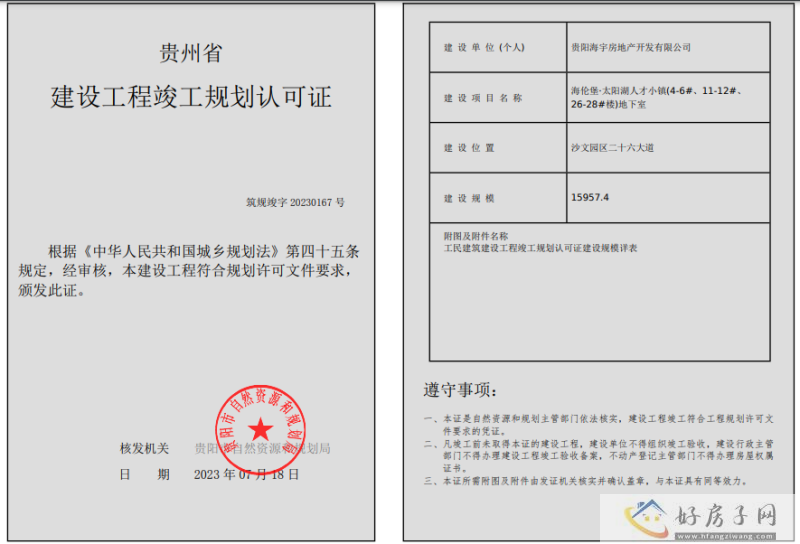The image size is (800, 544).
Task: Click the 核发机关 label
Action: click(144, 449)
